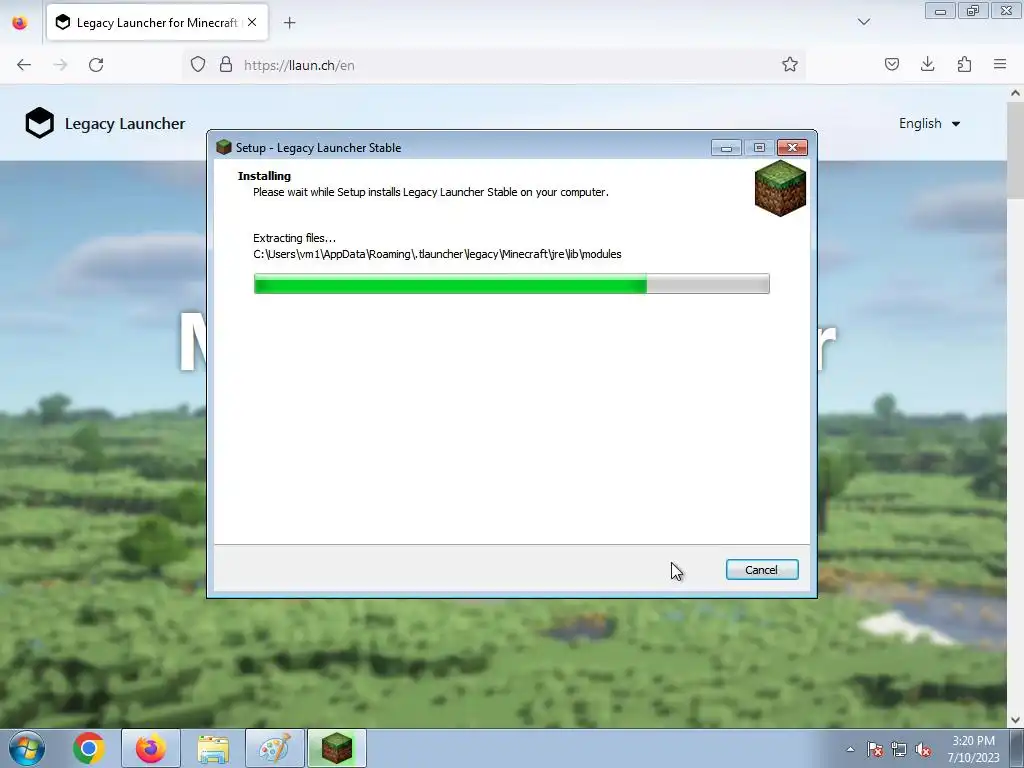Viewport: 1024px width, 768px height.
Task: Click the grass block icon in setup header
Action: [780, 188]
